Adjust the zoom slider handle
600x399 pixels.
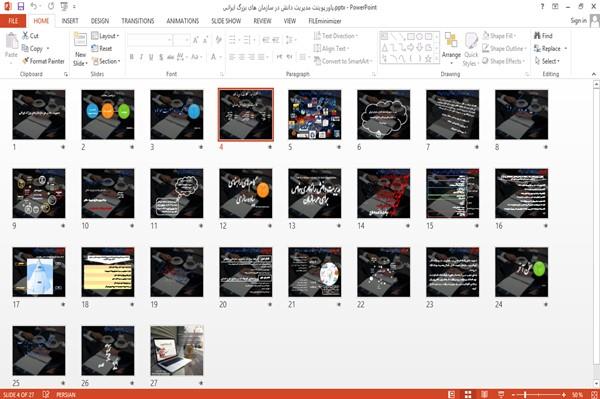coord(525,394)
